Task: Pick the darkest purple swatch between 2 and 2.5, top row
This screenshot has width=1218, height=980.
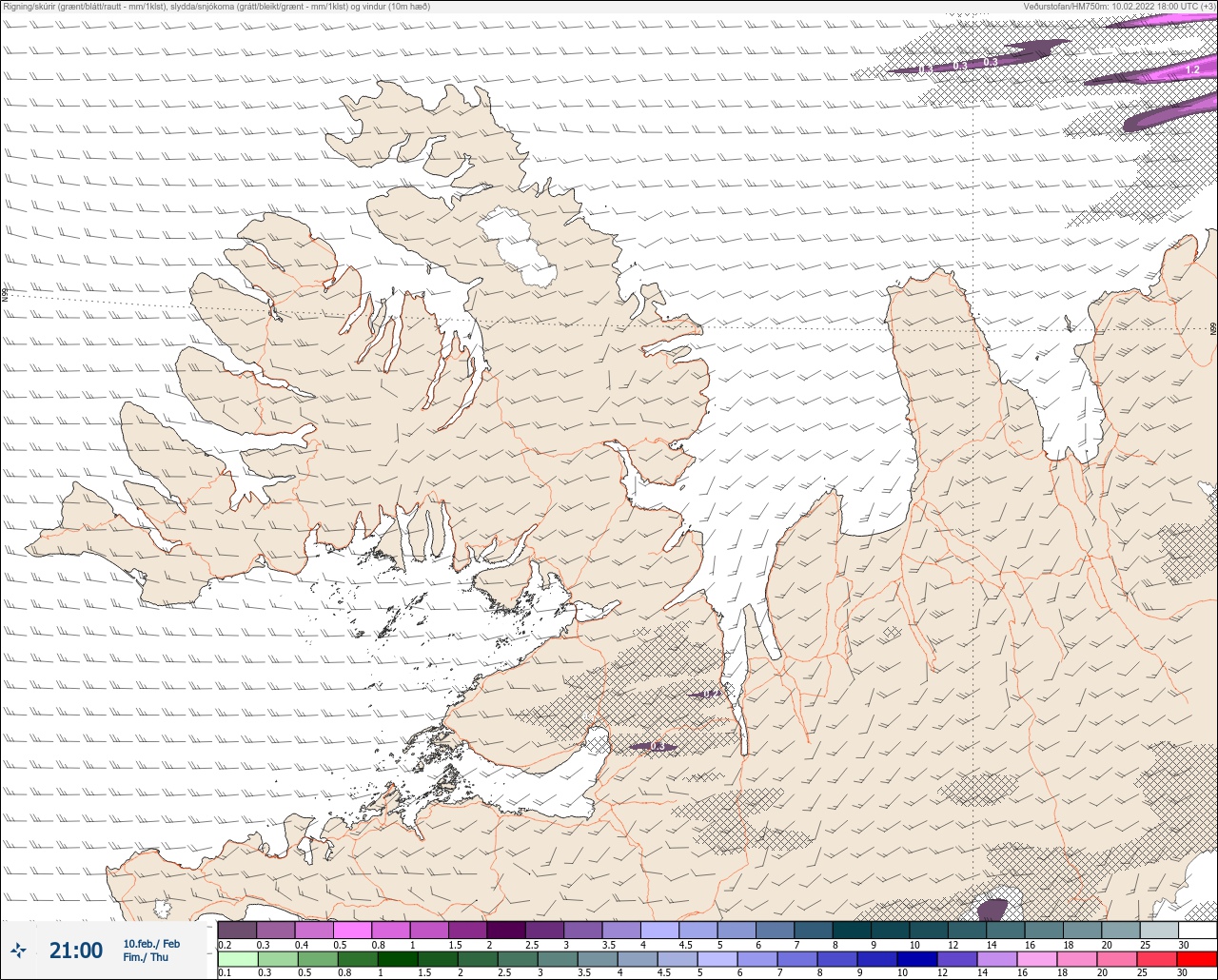Action: (505, 930)
